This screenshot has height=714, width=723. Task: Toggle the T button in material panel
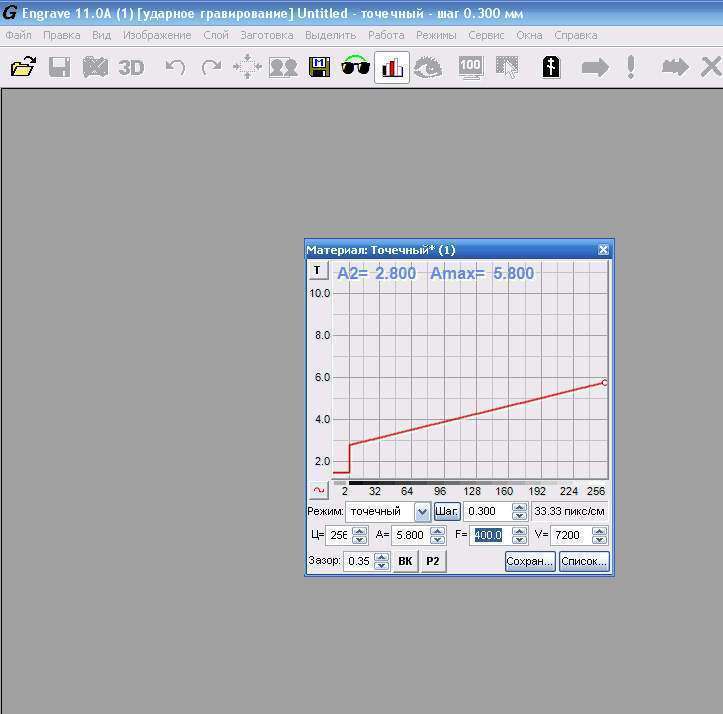point(317,271)
